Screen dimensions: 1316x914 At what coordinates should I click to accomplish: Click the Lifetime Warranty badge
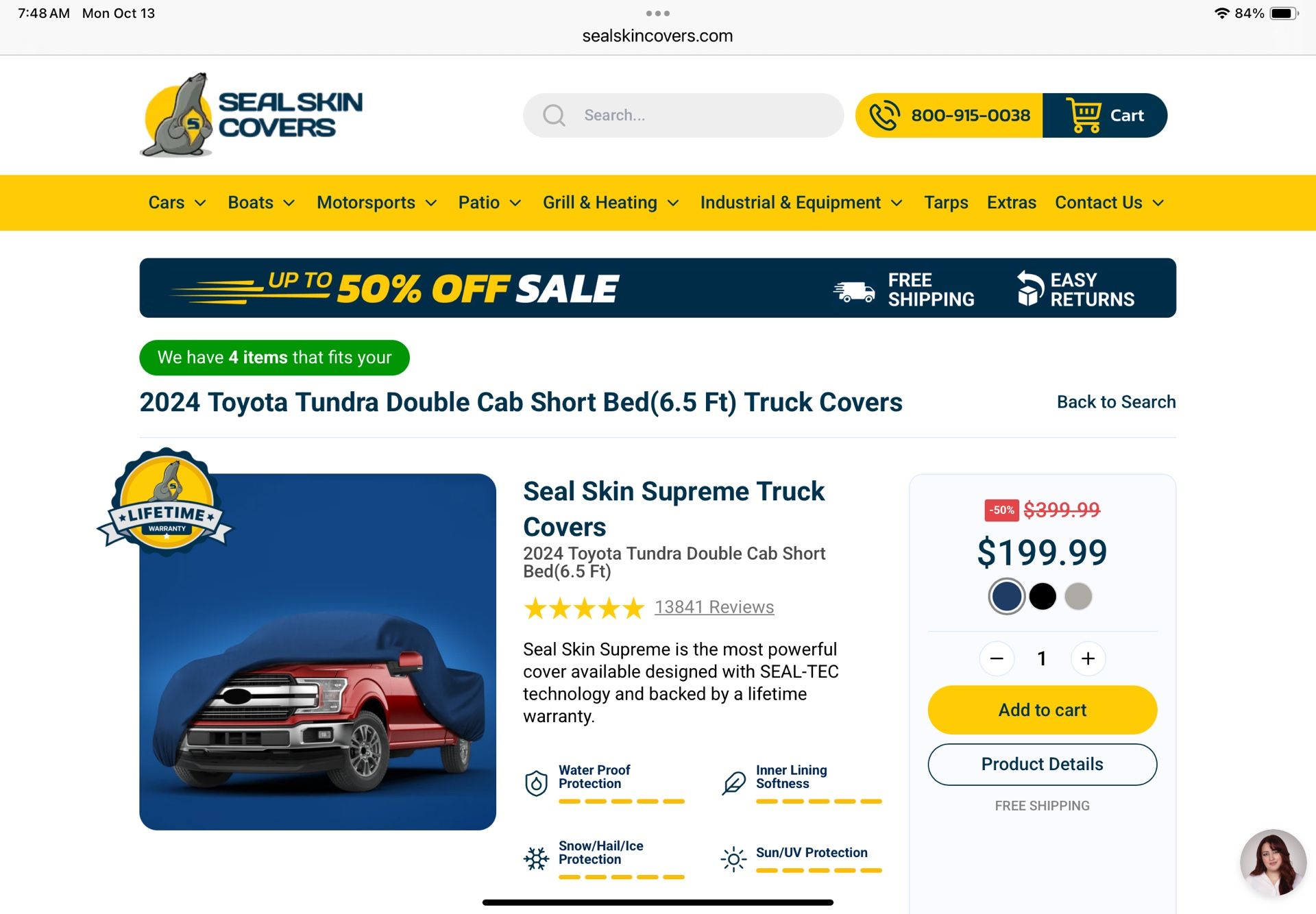point(165,501)
